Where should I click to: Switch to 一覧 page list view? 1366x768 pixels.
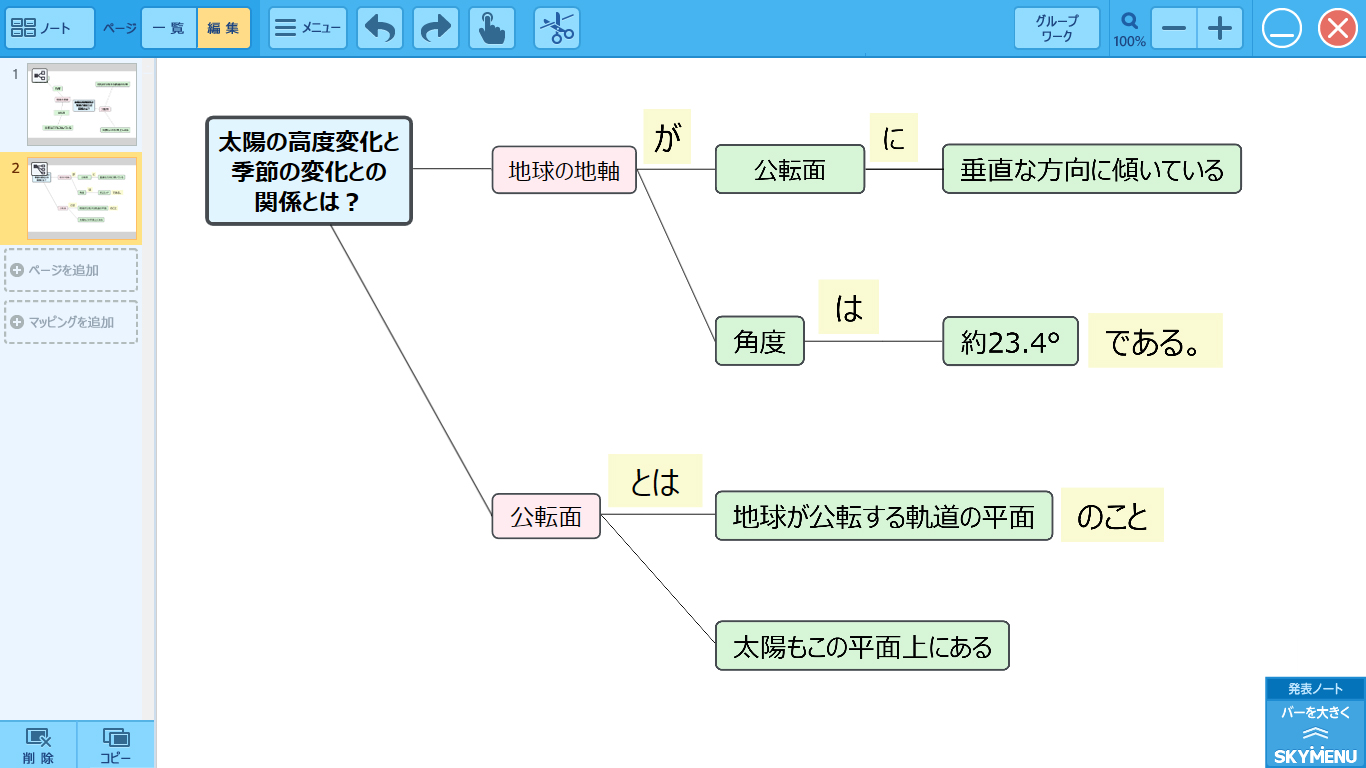click(169, 28)
